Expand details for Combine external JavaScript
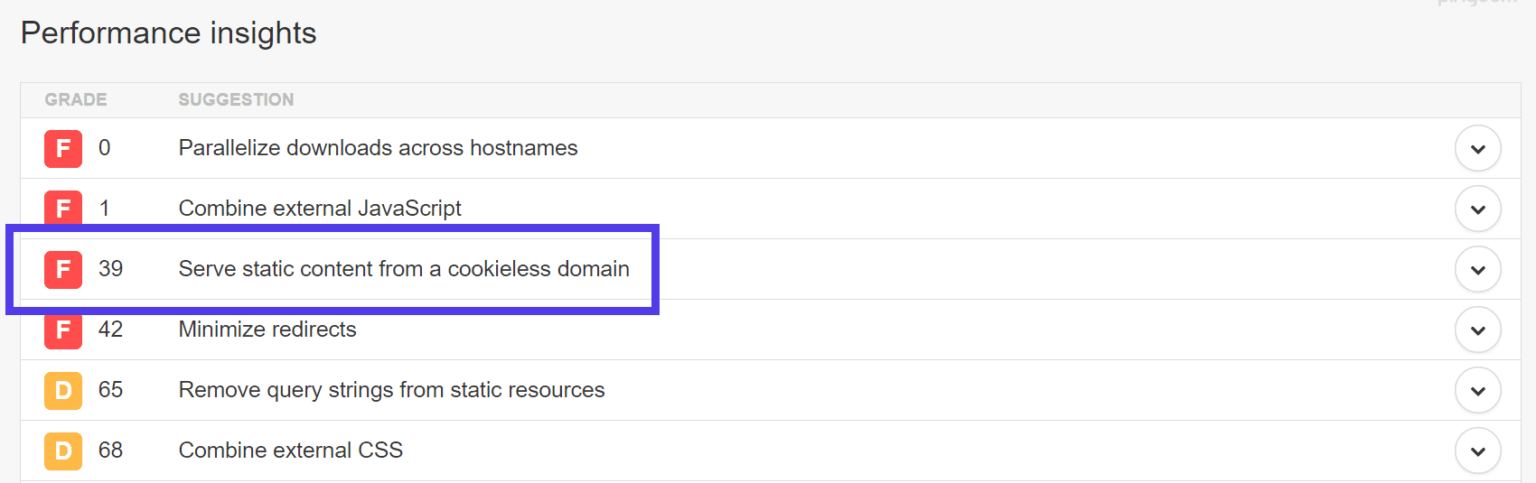The image size is (1536, 483). click(x=1477, y=210)
